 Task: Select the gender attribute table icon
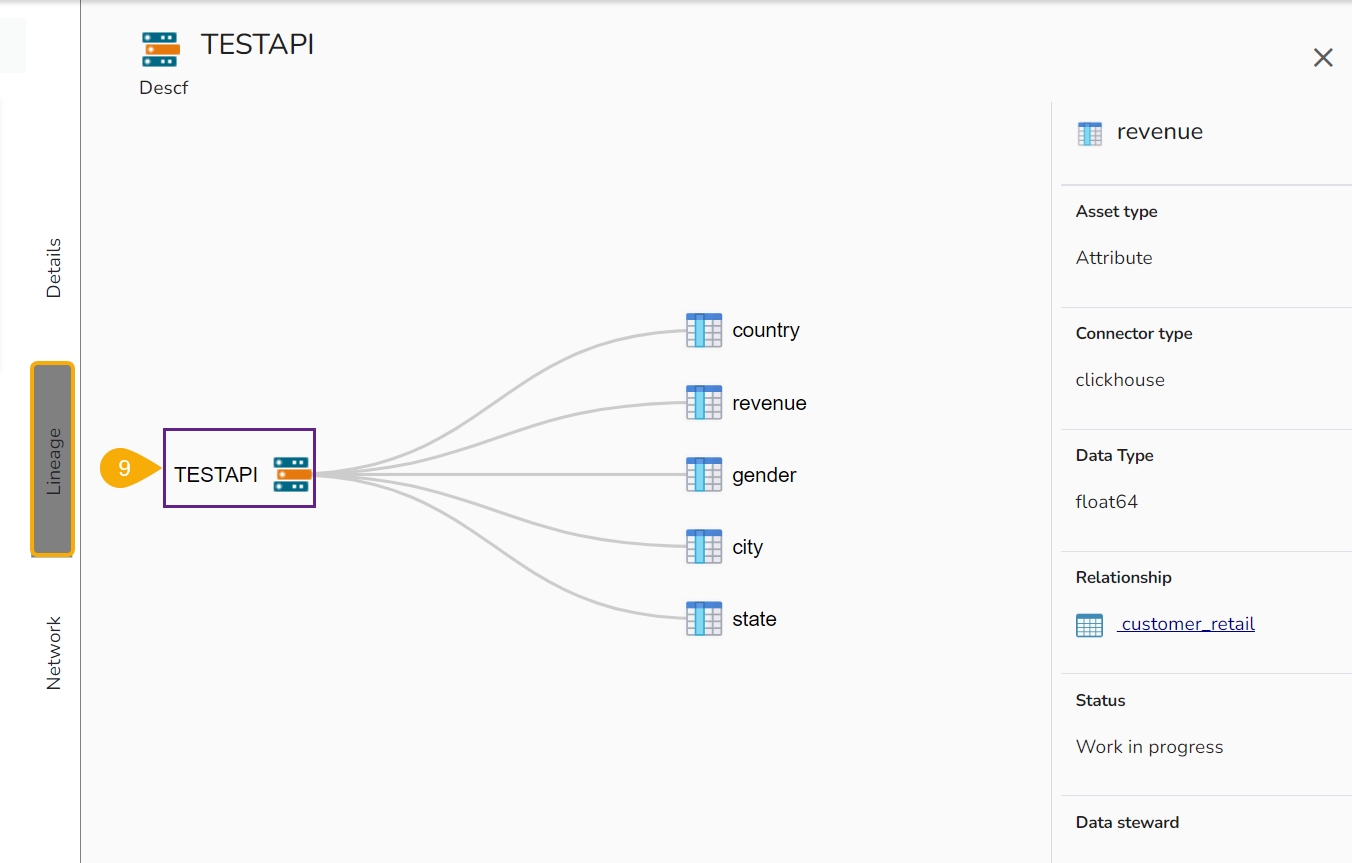click(x=704, y=474)
